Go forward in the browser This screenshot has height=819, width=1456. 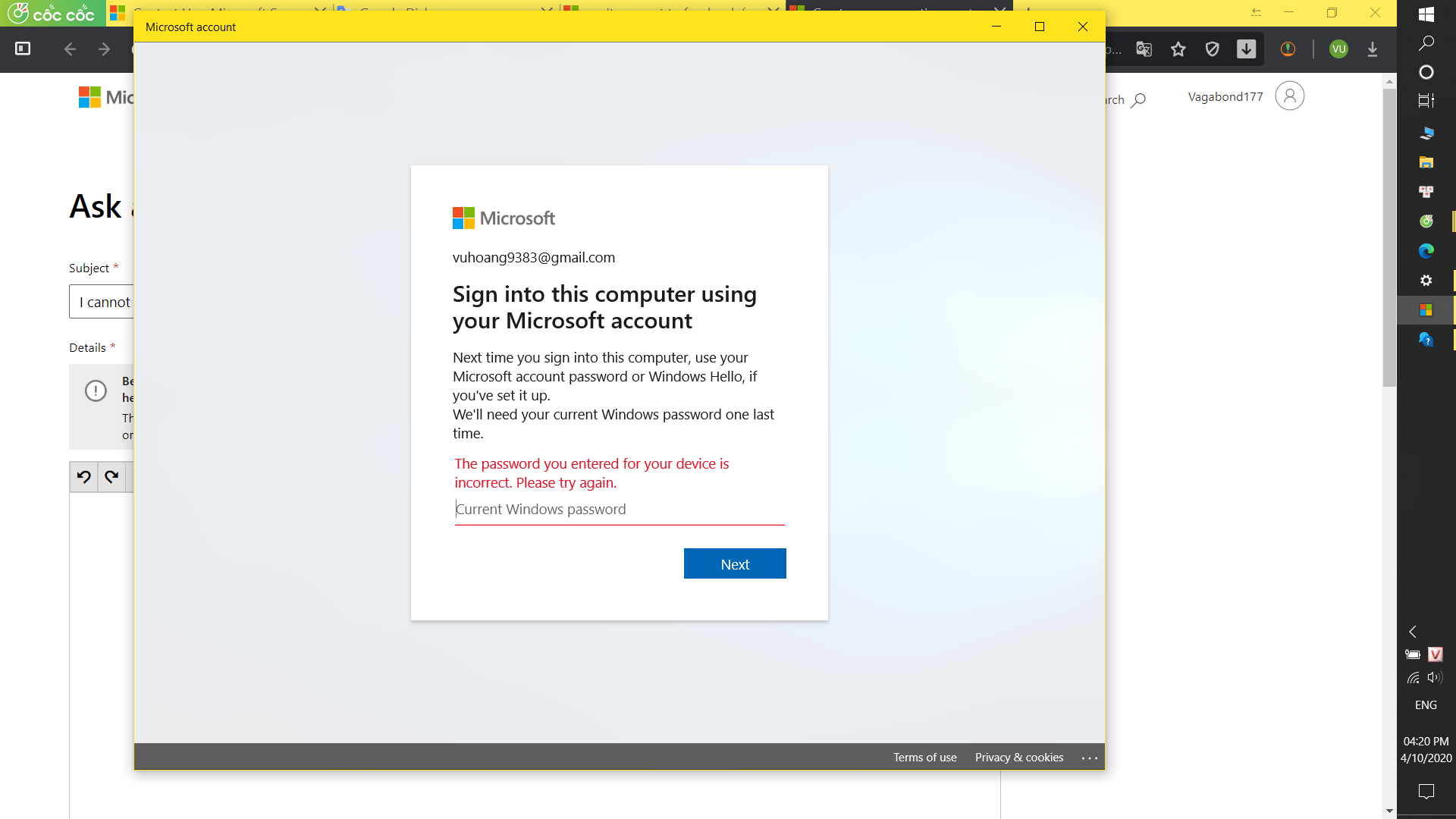tap(104, 49)
